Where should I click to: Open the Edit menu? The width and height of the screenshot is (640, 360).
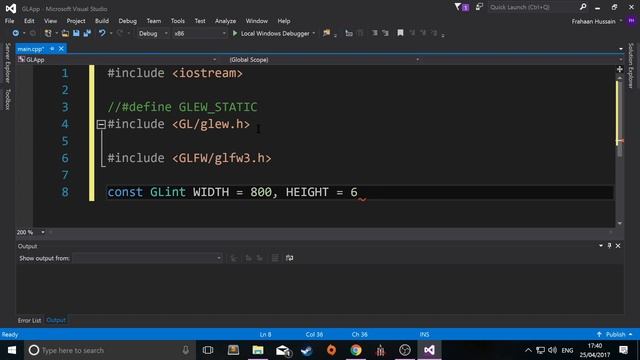click(x=29, y=21)
